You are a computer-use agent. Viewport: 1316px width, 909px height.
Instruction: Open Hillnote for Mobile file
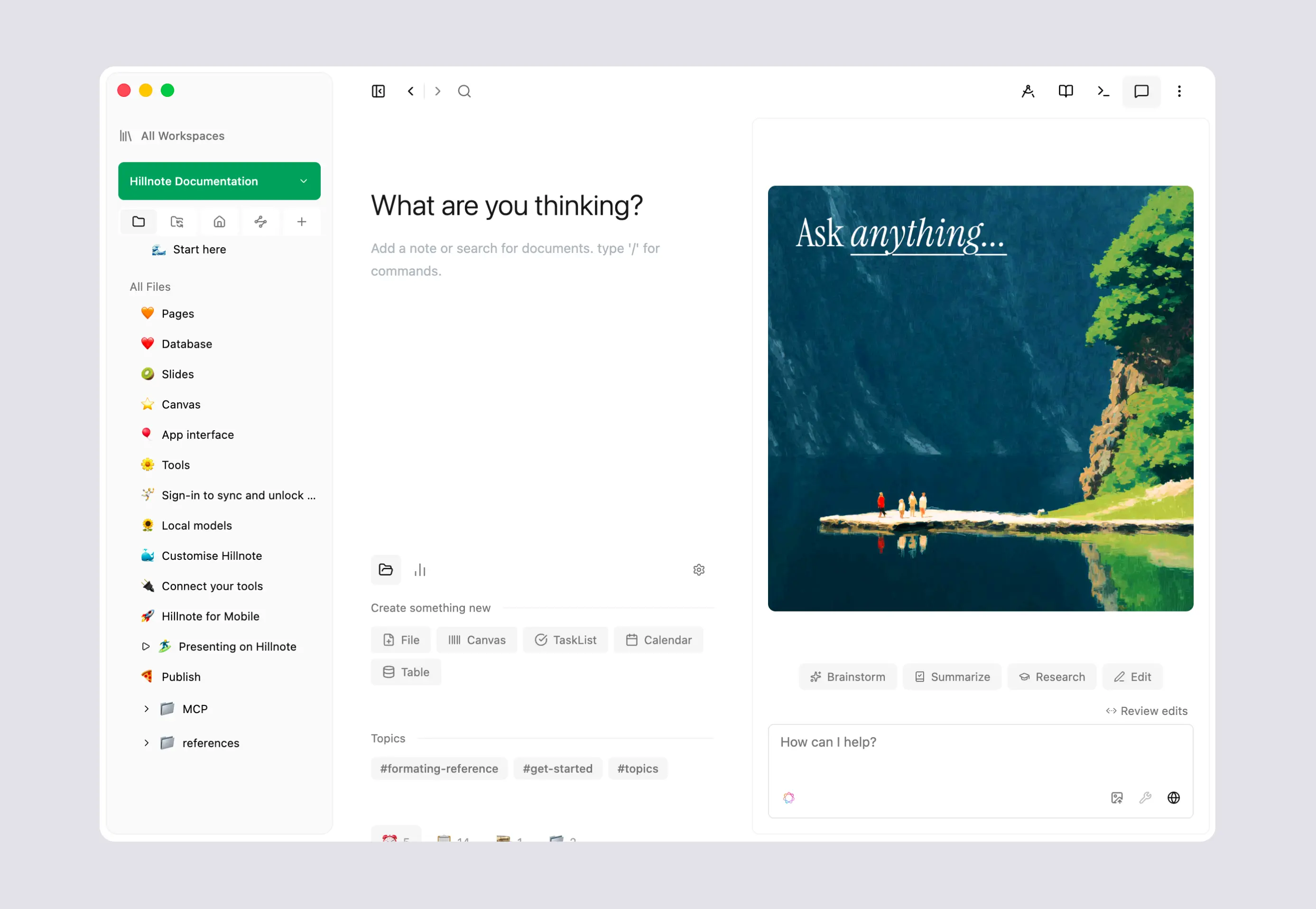200,616
